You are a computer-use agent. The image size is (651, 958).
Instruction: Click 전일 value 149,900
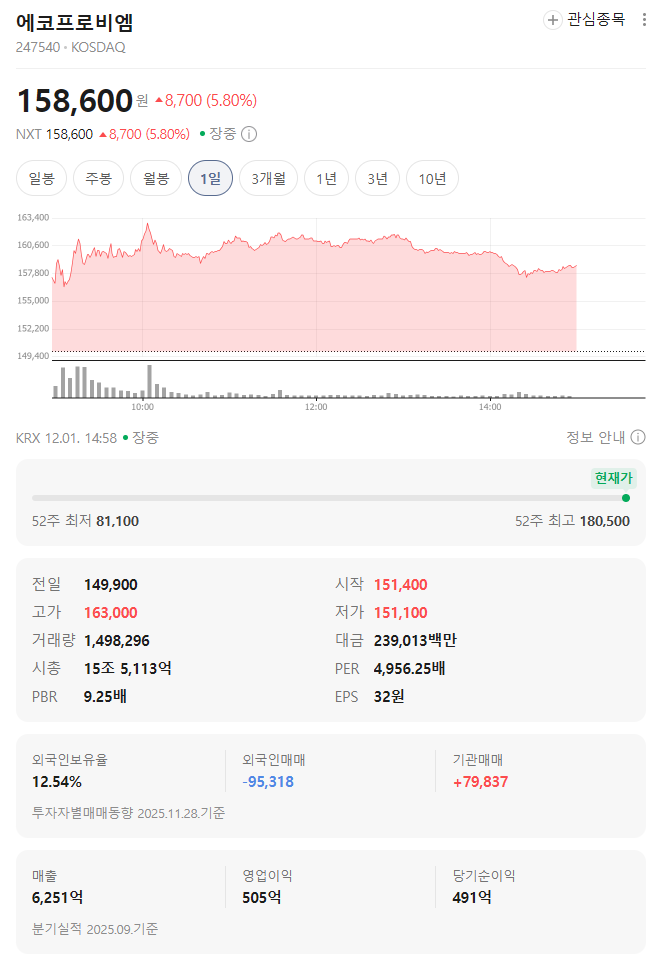click(111, 585)
